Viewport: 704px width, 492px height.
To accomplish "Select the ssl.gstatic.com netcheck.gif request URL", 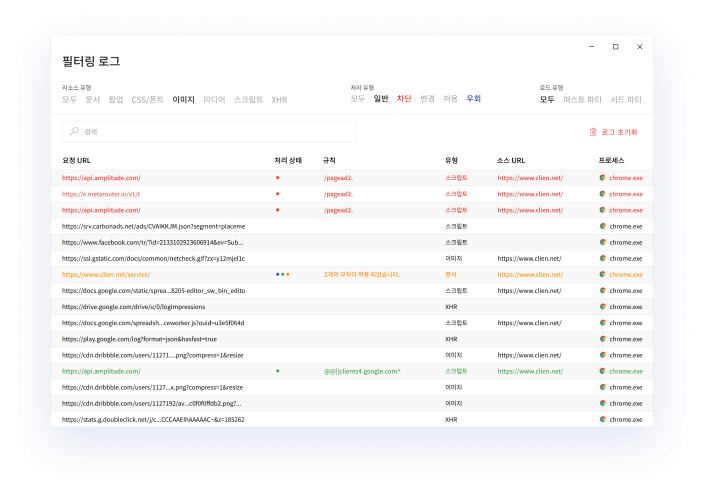I will point(154,259).
